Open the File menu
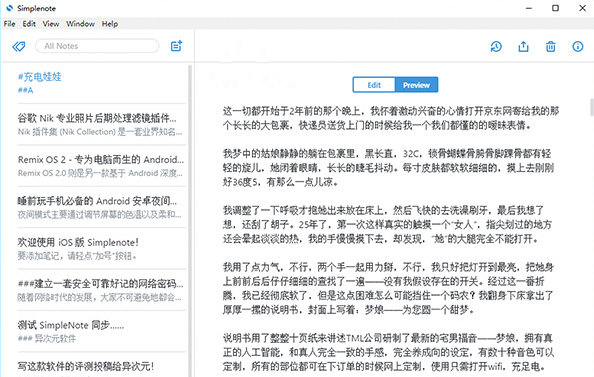Screen dimensions: 594x377 tap(9, 23)
